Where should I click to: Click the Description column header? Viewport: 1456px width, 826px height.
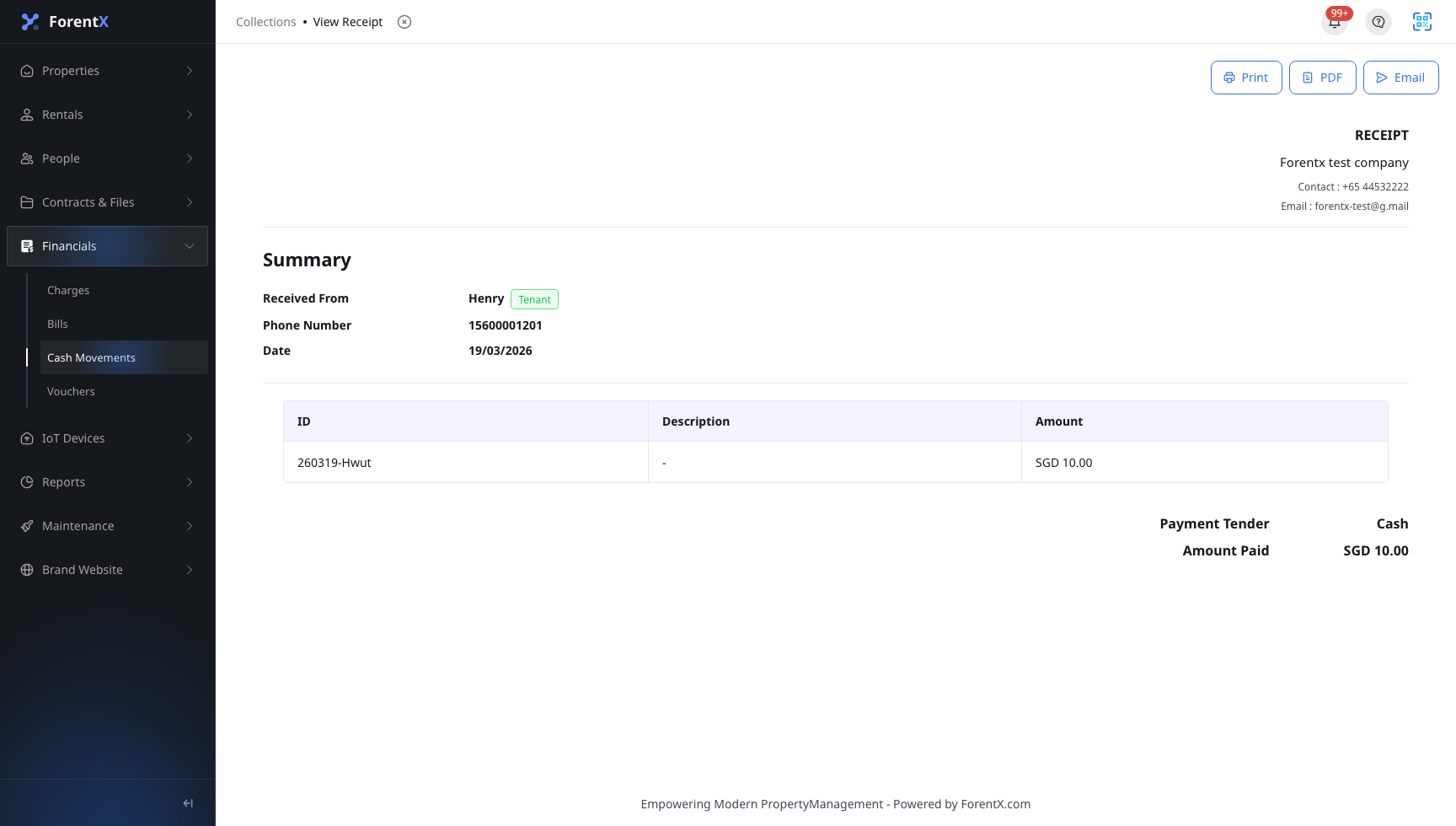[x=834, y=421]
